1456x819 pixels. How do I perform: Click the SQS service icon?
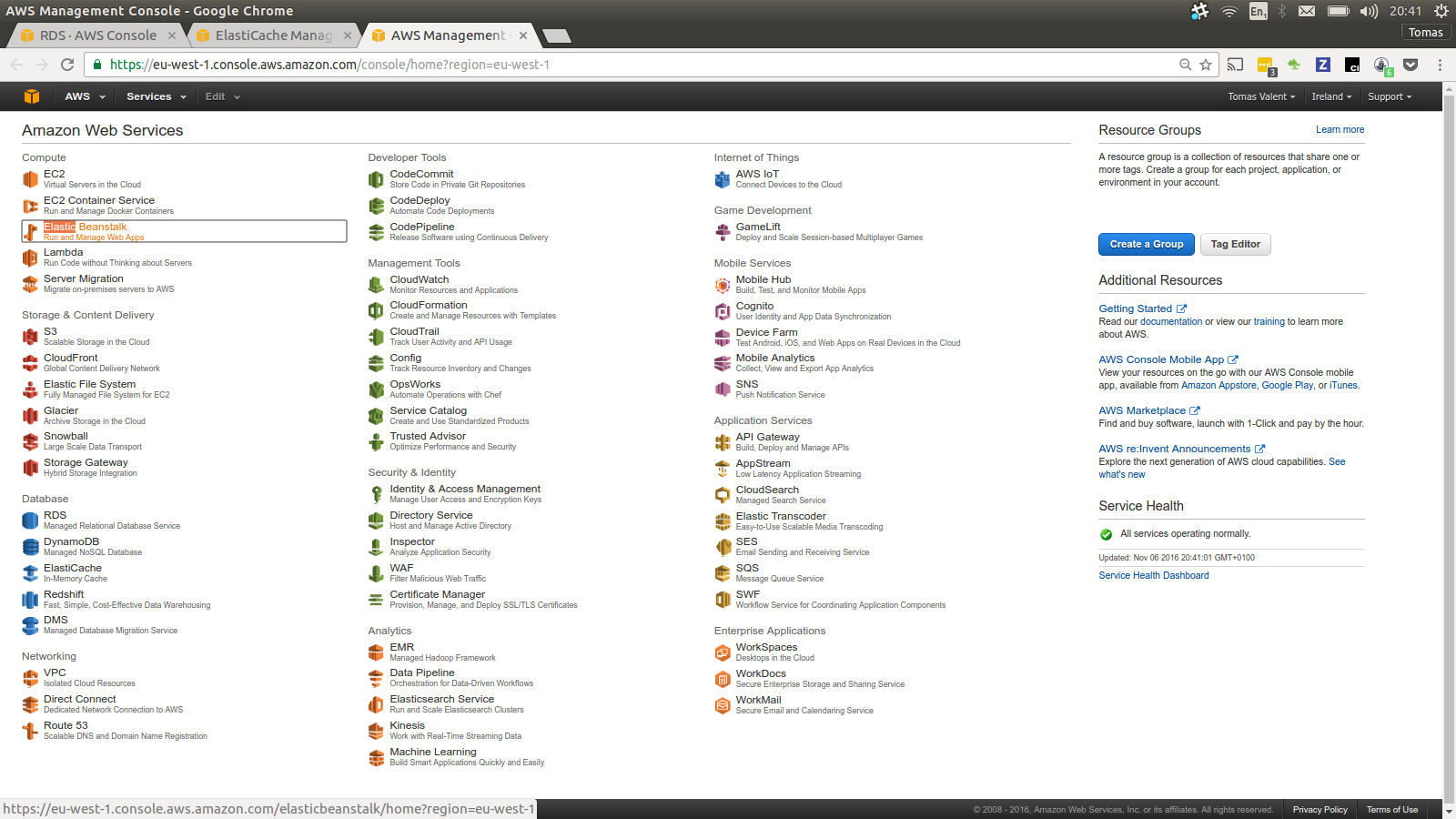[x=723, y=573]
